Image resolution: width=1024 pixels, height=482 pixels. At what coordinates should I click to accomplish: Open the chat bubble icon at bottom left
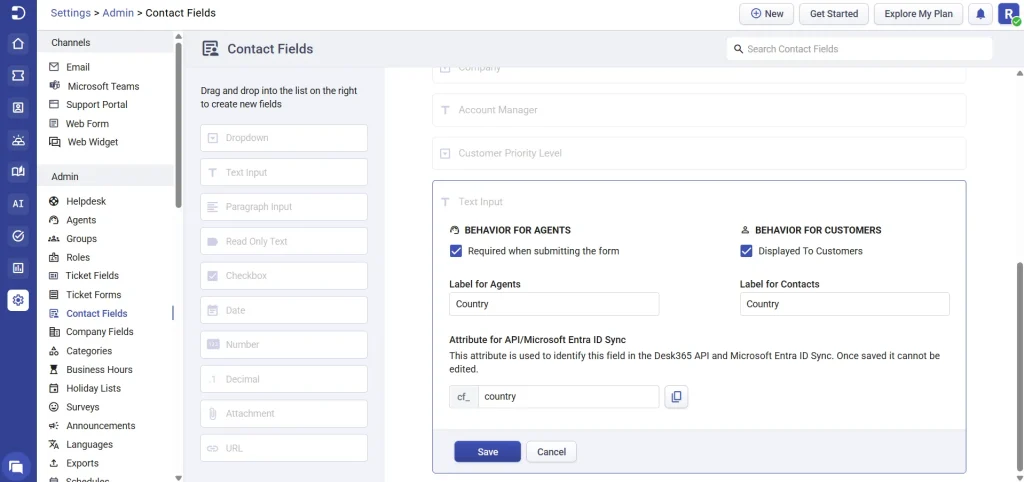[17, 467]
